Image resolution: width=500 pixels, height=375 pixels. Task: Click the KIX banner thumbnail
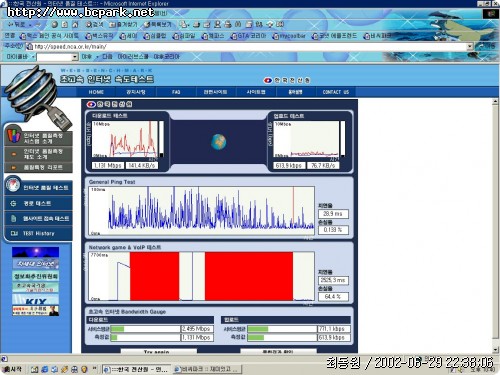coord(35,299)
